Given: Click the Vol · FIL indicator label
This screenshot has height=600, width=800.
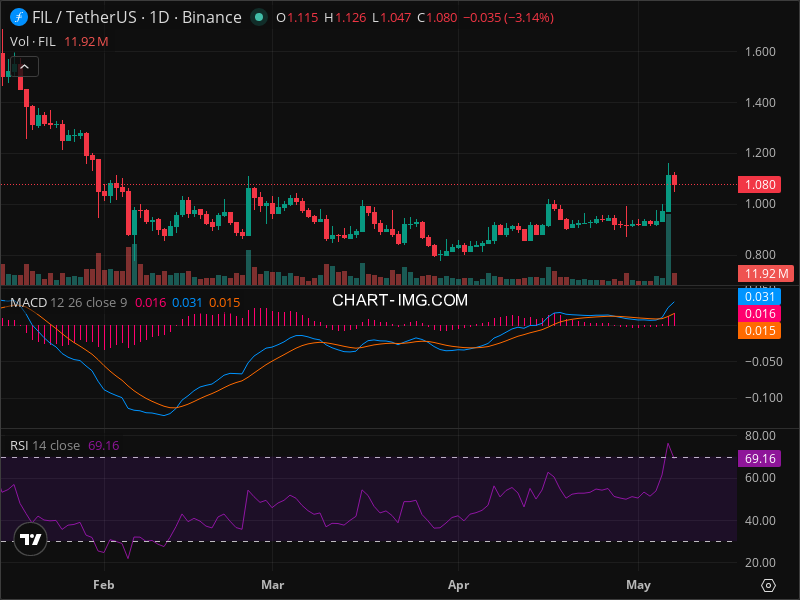Looking at the screenshot, I should pyautogui.click(x=33, y=42).
